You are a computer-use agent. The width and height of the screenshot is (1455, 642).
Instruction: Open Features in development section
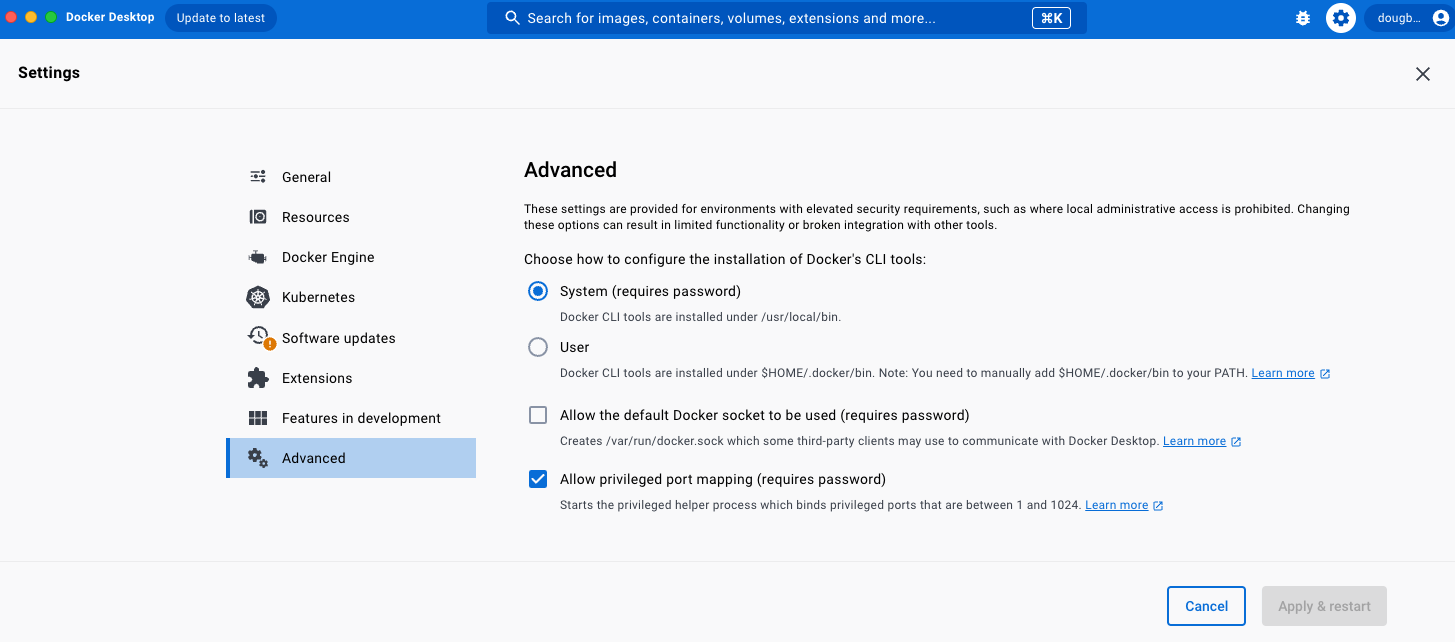[351, 418]
